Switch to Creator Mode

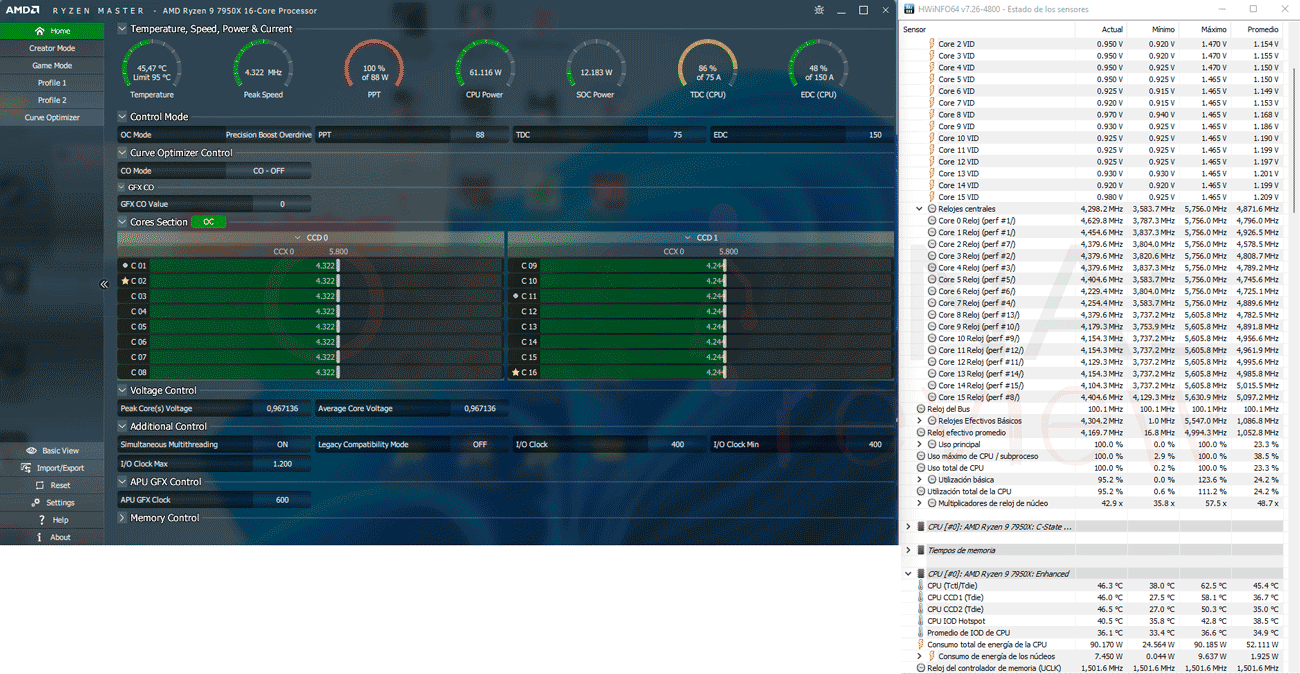point(52,48)
